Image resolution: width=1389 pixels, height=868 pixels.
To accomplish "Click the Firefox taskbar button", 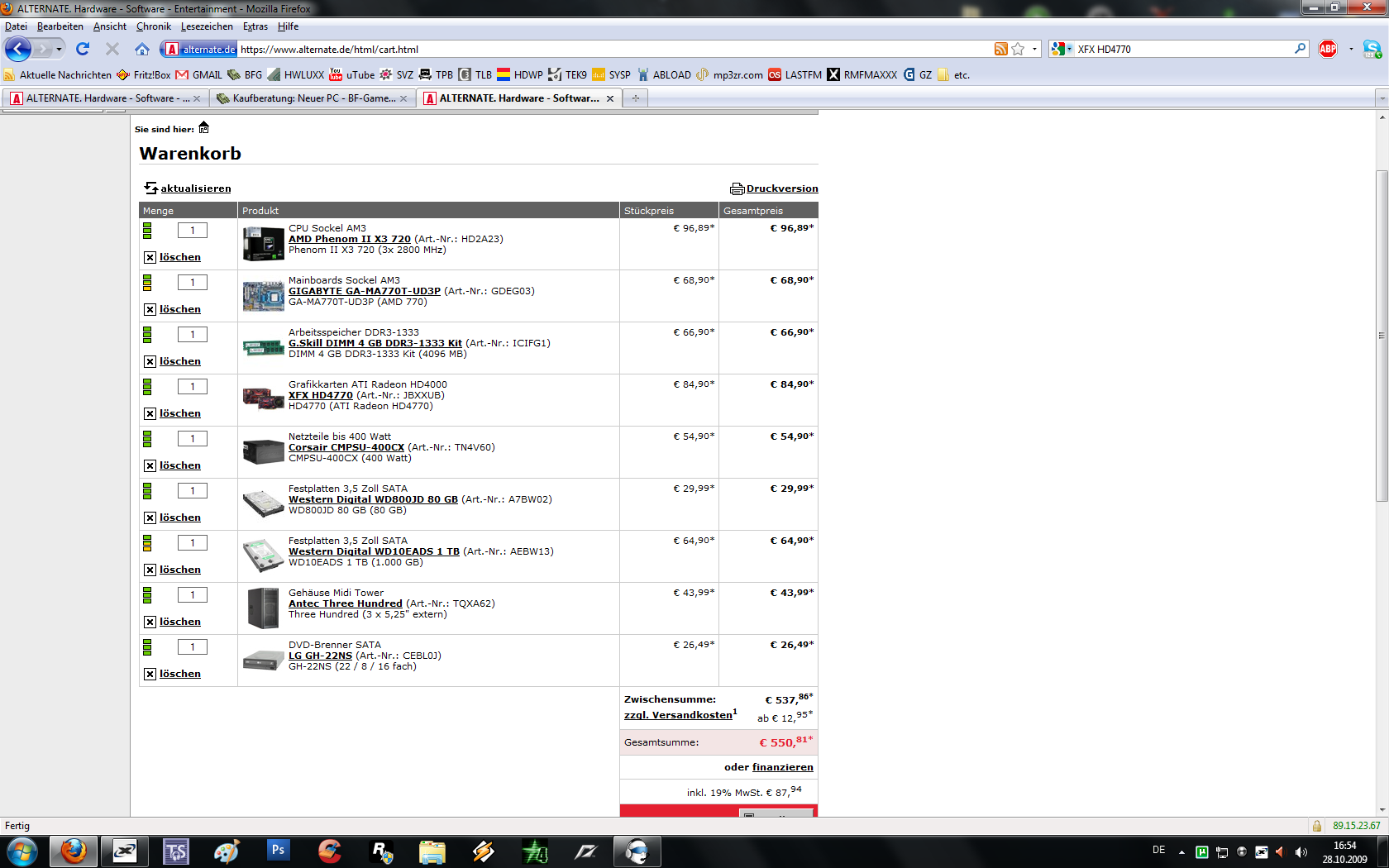I will [x=73, y=851].
